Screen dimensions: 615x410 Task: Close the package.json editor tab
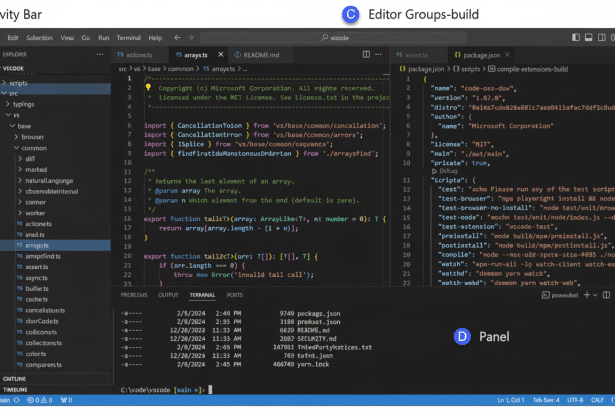click(507, 55)
